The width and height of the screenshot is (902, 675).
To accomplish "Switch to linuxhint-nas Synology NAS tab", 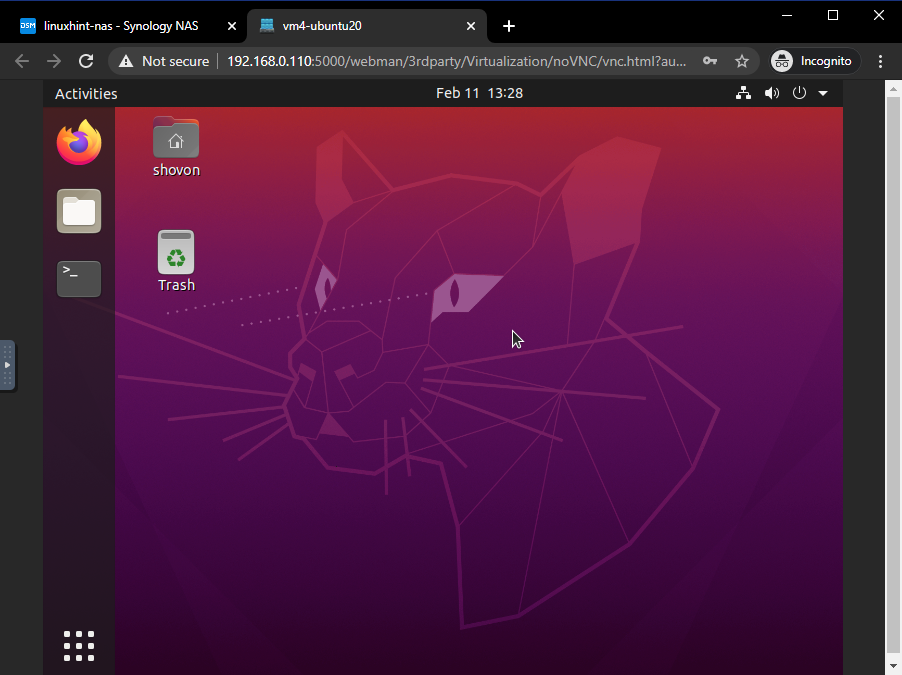I will pyautogui.click(x=120, y=26).
